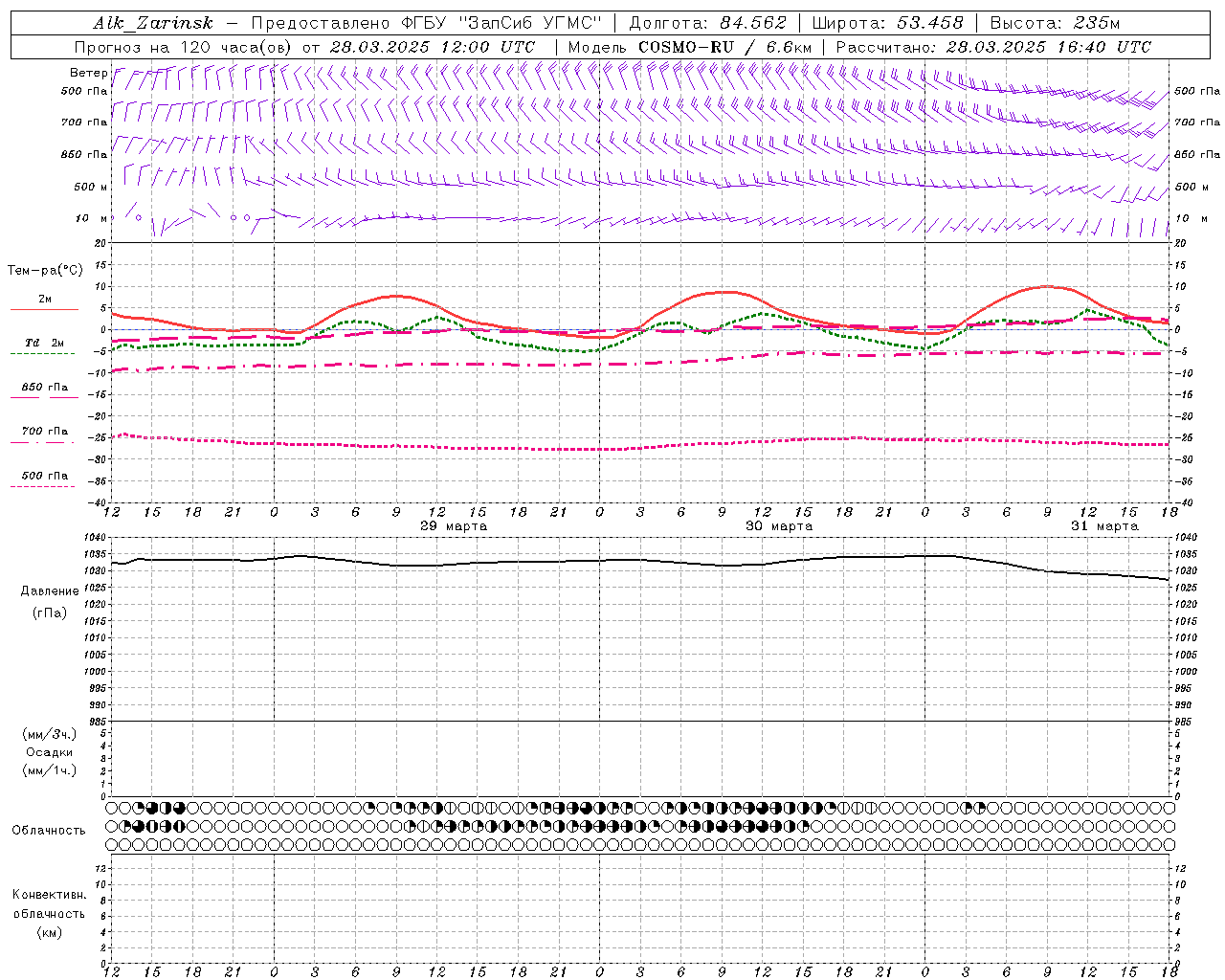Click the Осадки precipitation label
1225x980 pixels.
(50, 752)
